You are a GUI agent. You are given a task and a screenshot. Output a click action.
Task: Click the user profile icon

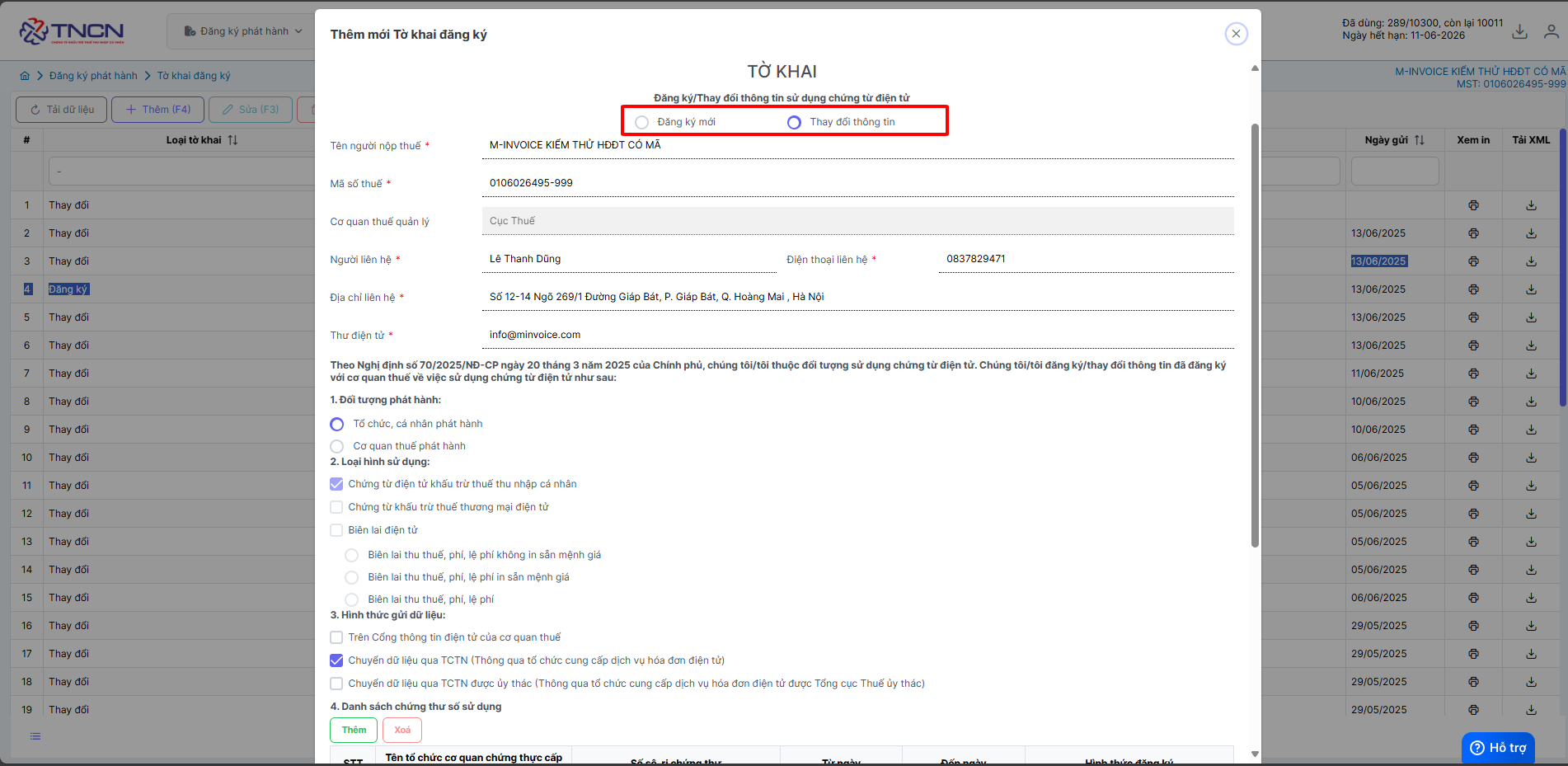pos(1552,32)
